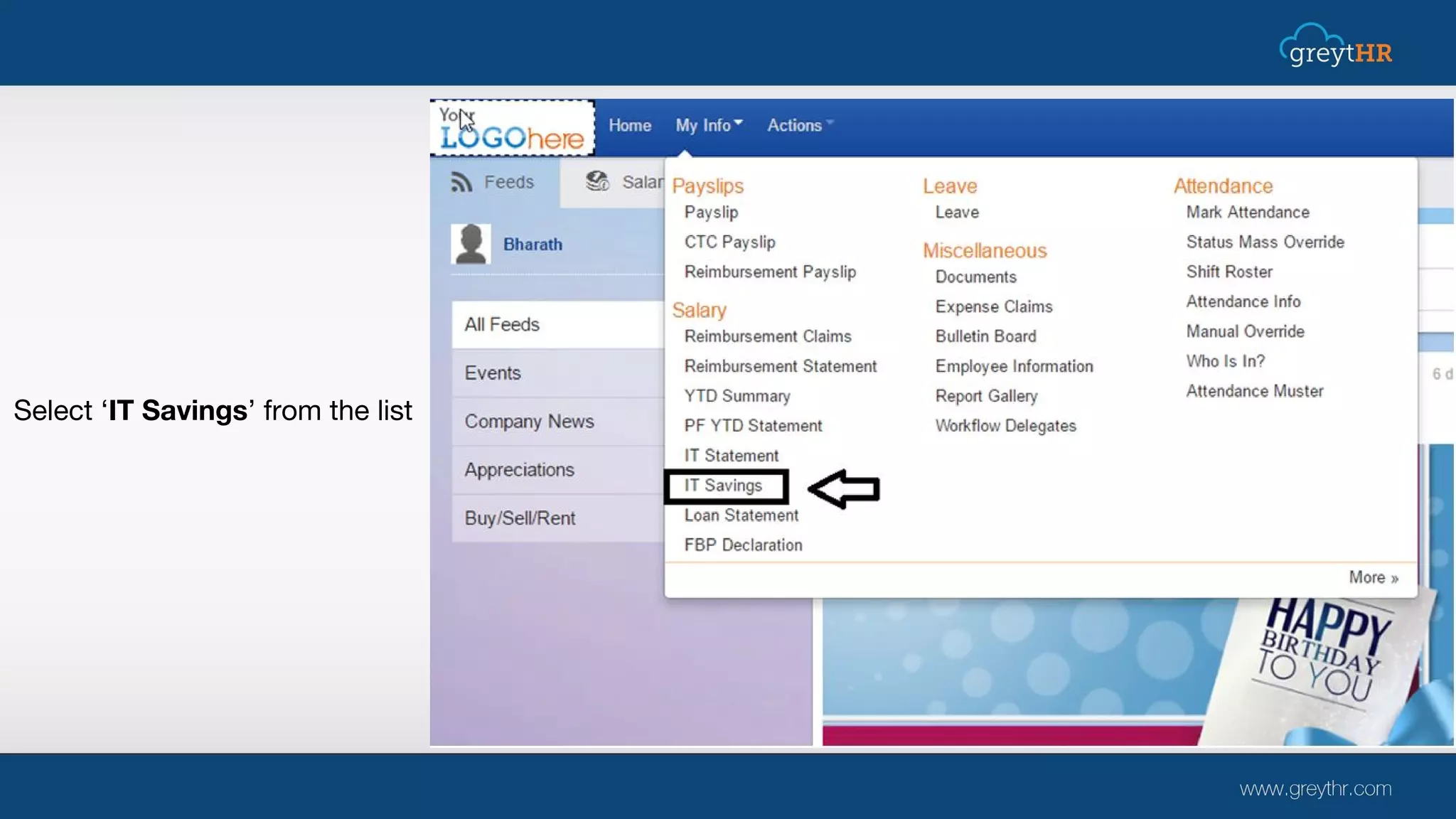This screenshot has height=819, width=1456.
Task: Click Bharath's profile avatar
Action: click(471, 244)
